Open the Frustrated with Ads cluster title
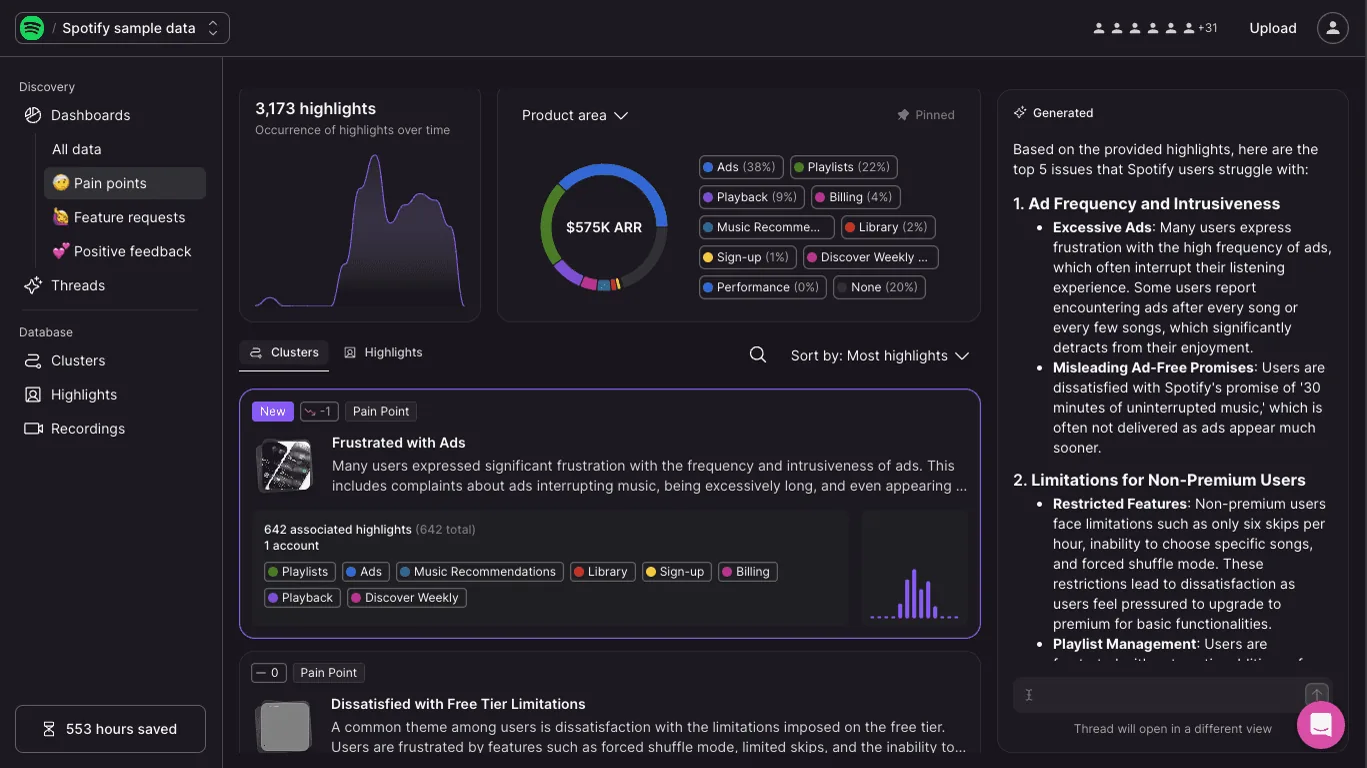This screenshot has width=1367, height=768. coord(398,442)
